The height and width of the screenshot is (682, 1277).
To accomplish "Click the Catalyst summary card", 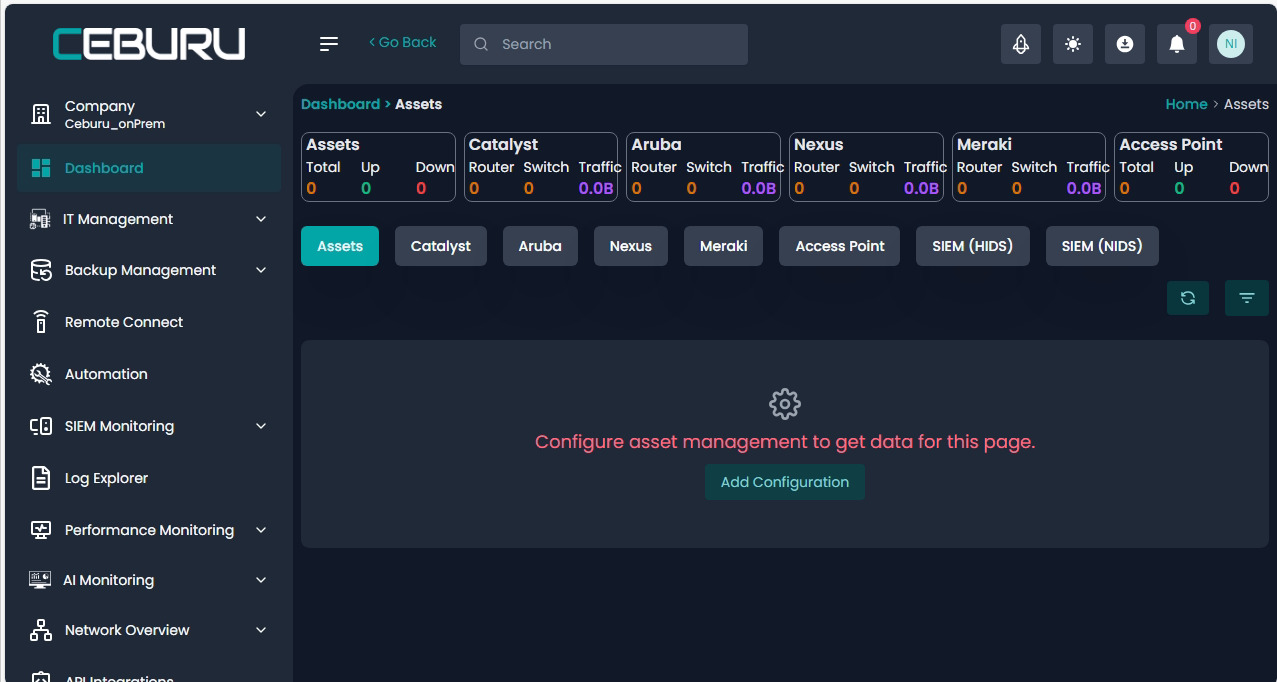I will pos(541,167).
